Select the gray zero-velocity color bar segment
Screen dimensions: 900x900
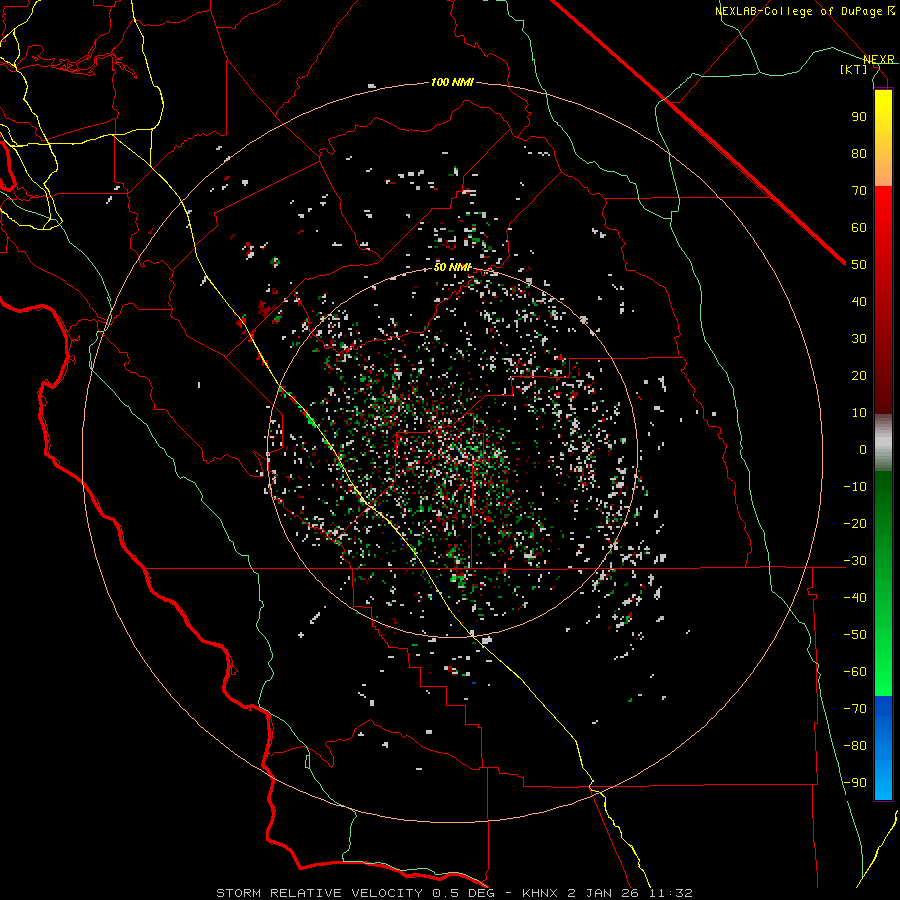click(x=883, y=443)
